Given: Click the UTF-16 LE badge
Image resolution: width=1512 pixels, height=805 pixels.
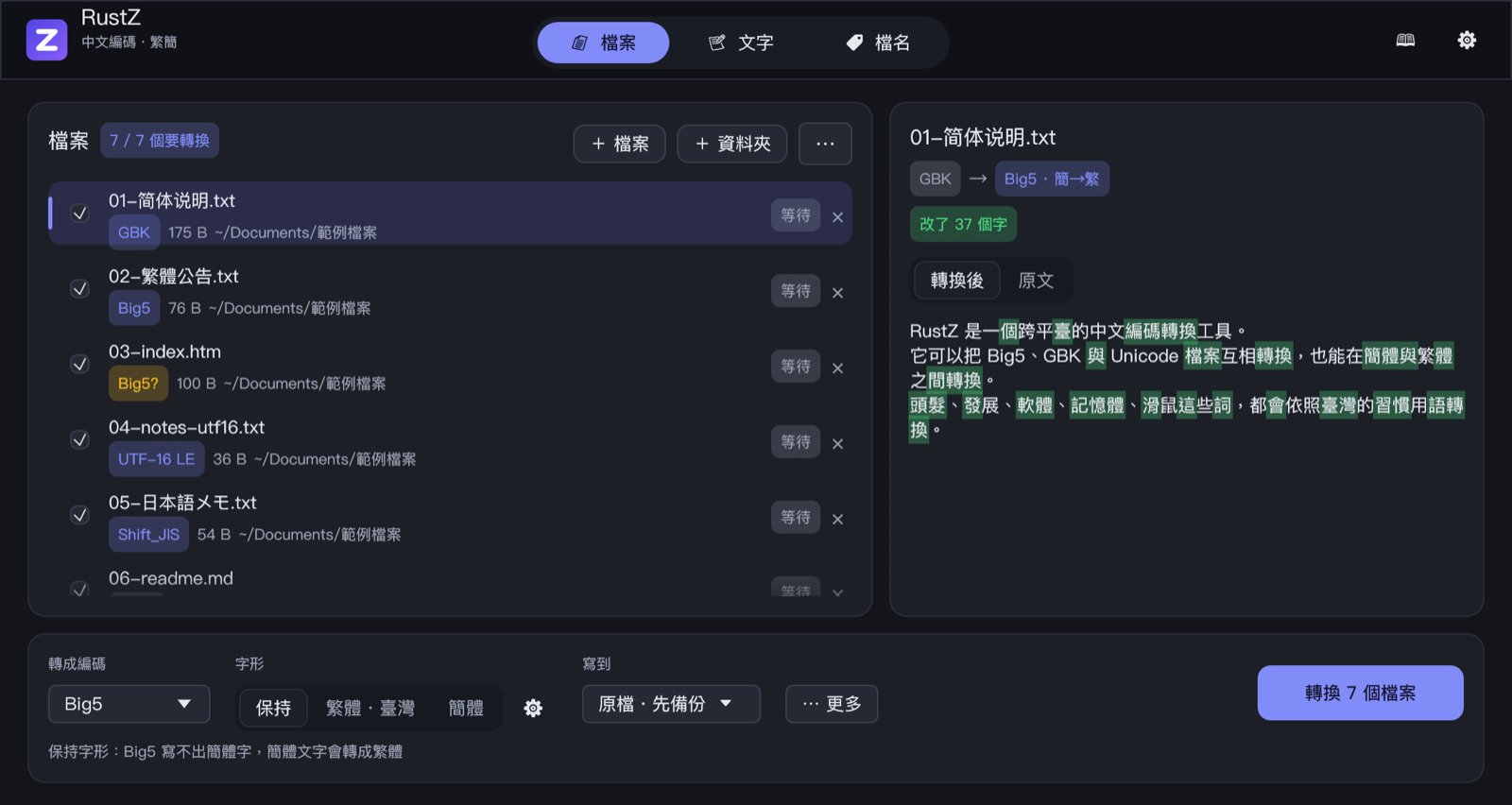Looking at the screenshot, I should click(x=156, y=459).
